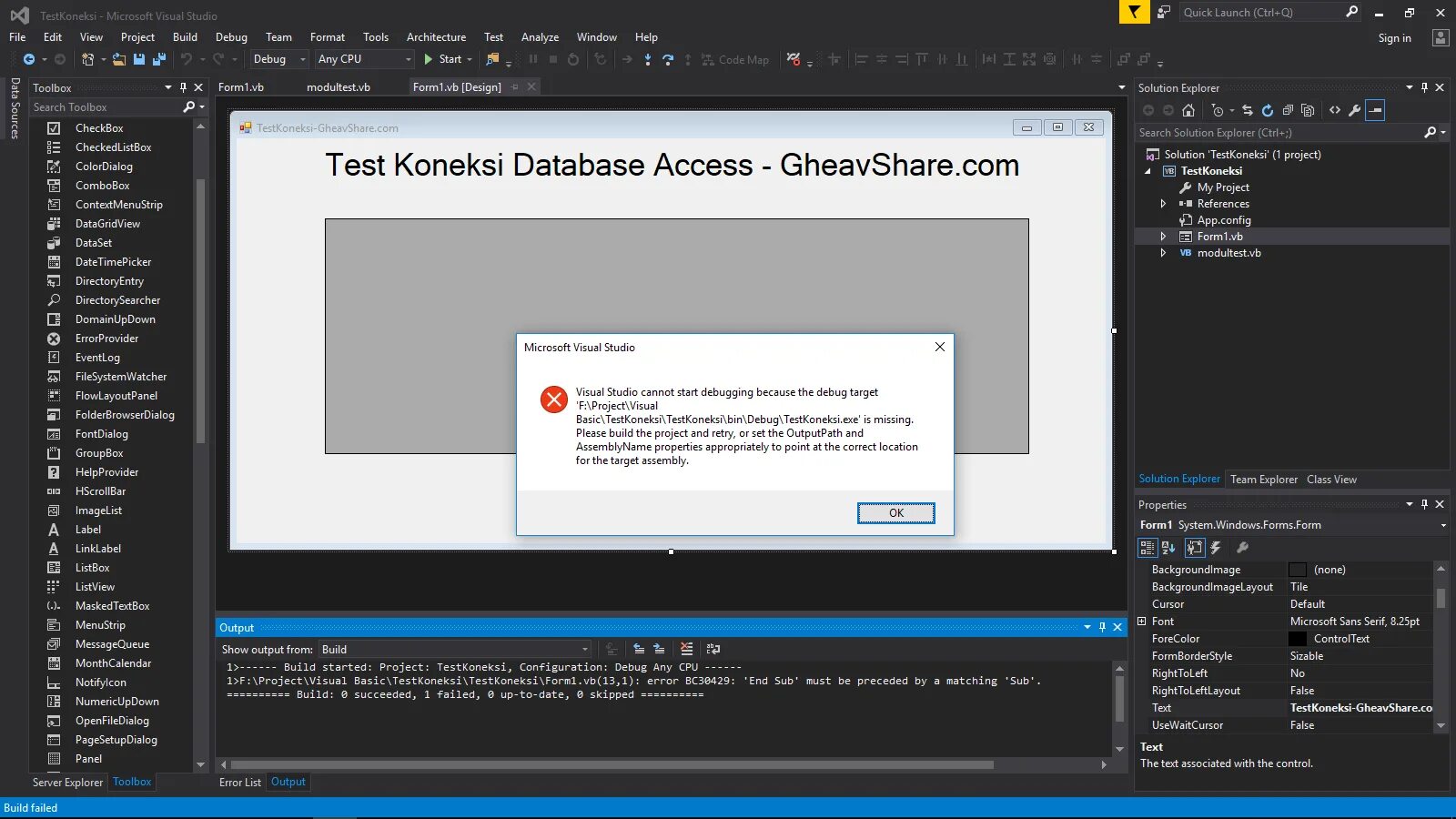Toggle Categorized view in Properties panel
Screen dimensions: 1456x819
pyautogui.click(x=1148, y=547)
